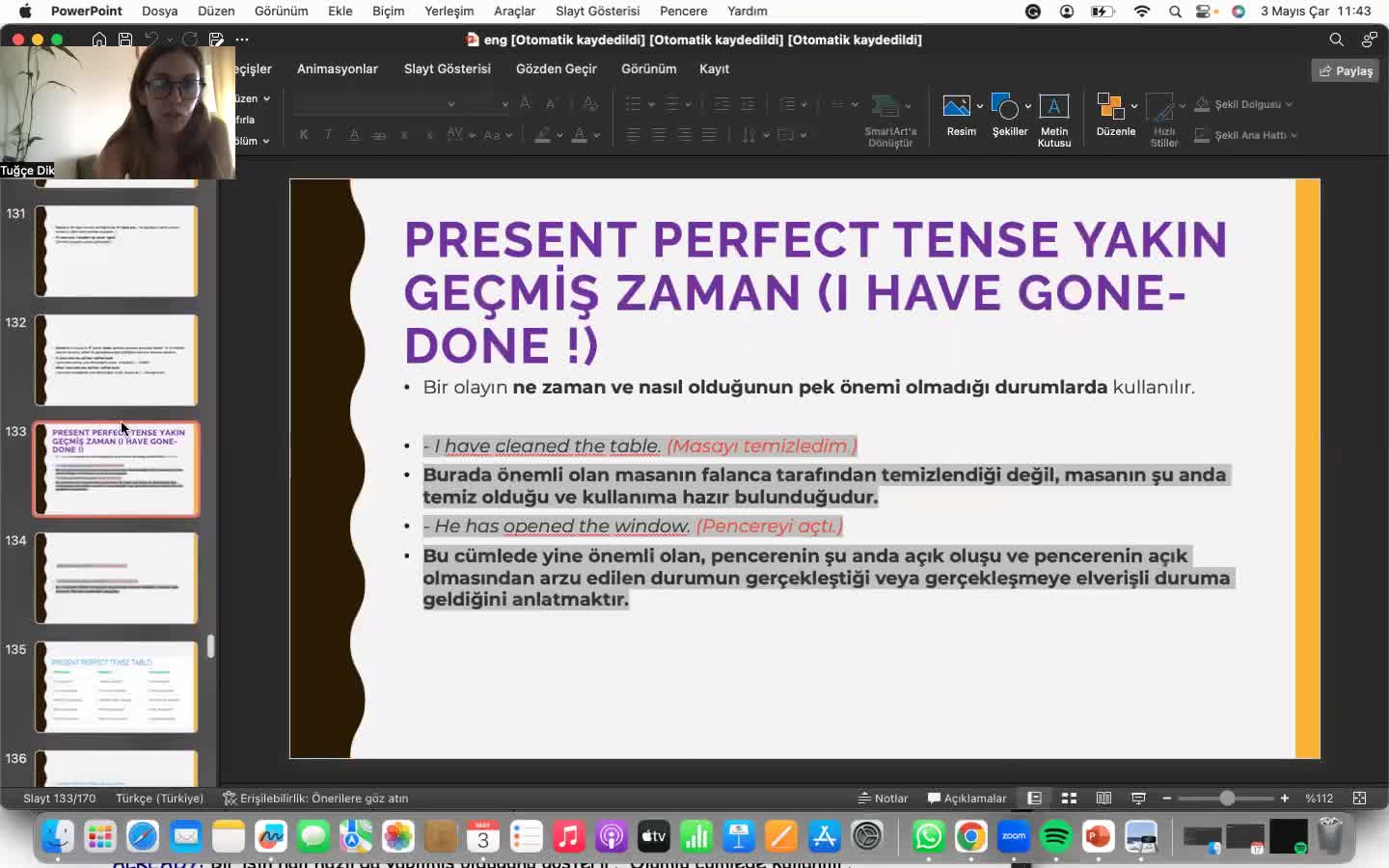Open the Düzenle arrange tool

1111,106
